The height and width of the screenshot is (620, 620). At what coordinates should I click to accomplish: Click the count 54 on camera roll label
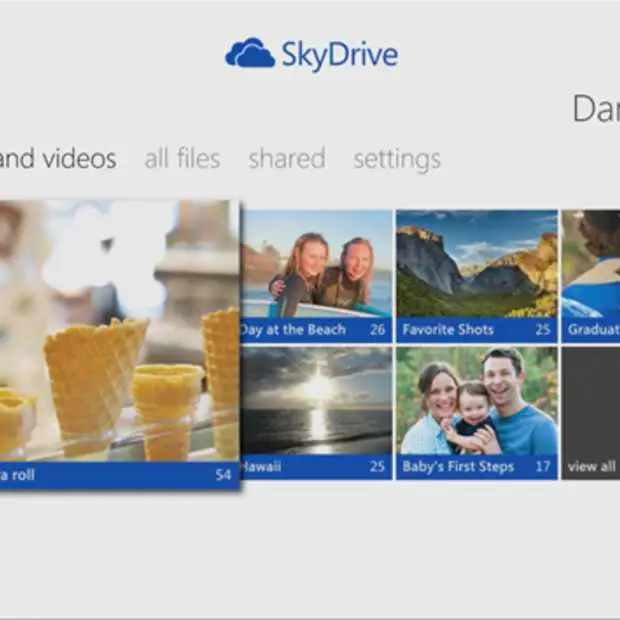click(x=223, y=474)
